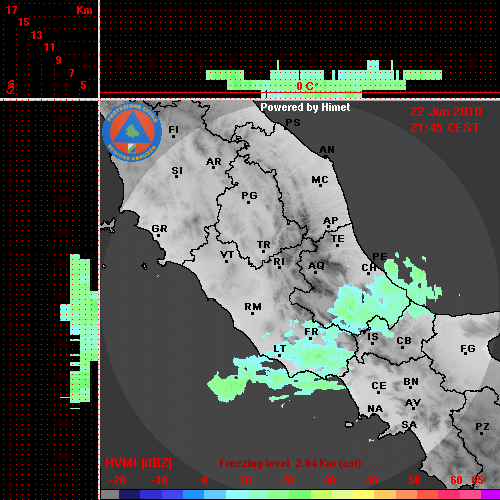Click the '15' altitude label

24,23
